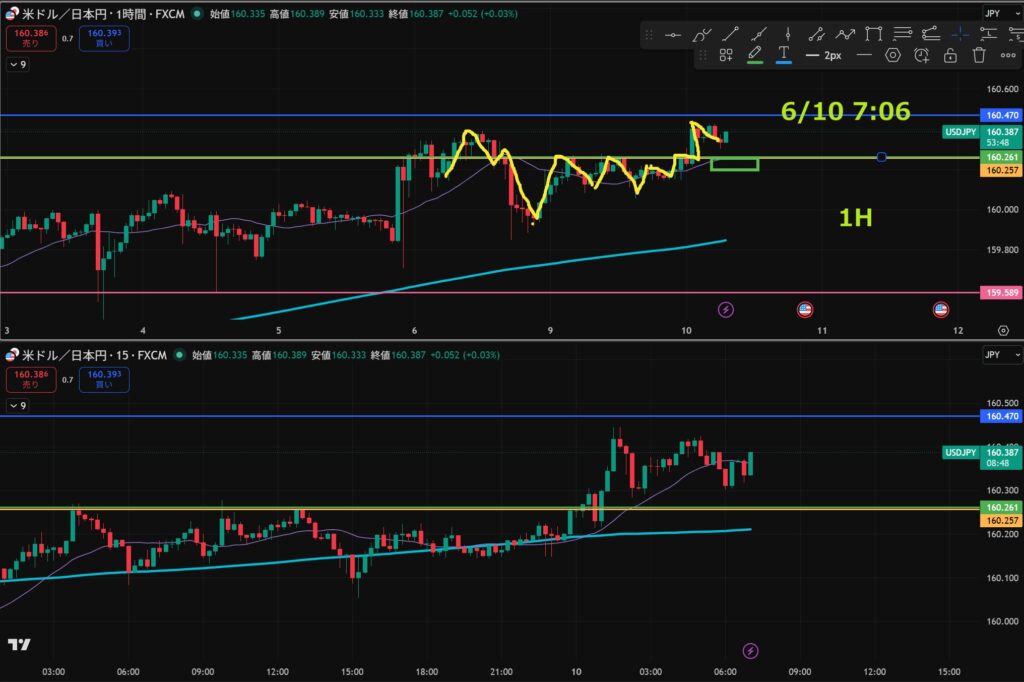This screenshot has height=682, width=1024.
Task: Click the 160.386 sell button on 1H chart
Action: [x=31, y=38]
